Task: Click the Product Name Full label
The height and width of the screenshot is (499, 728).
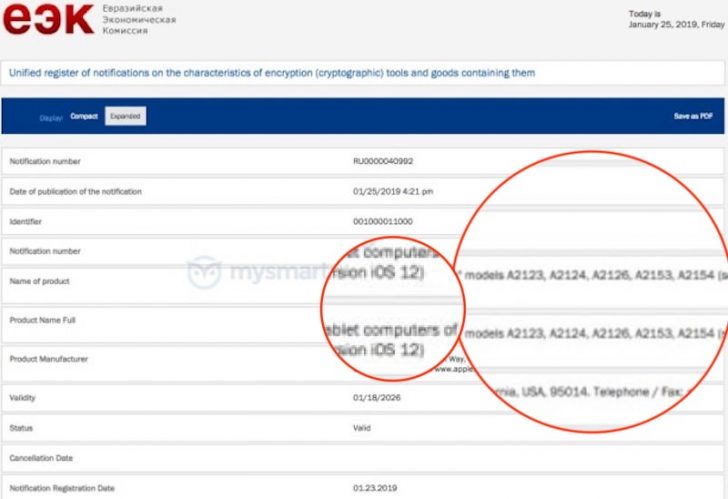Action: pos(42,320)
